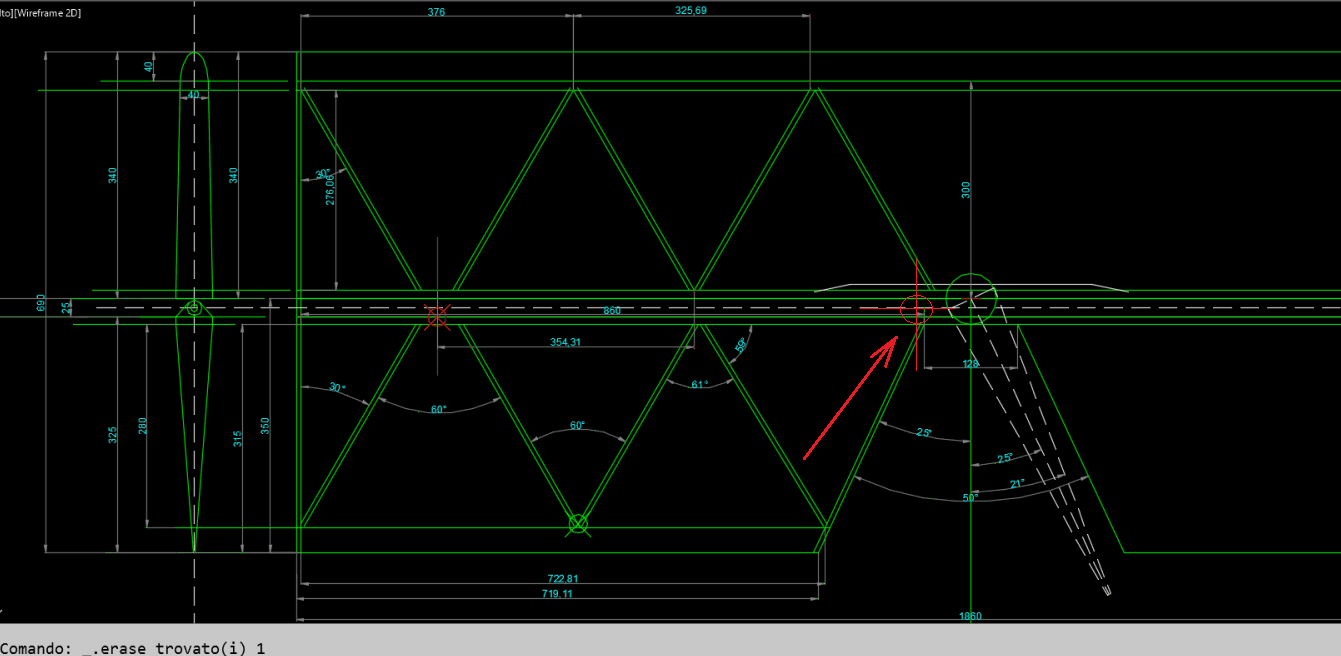
Task: Select the 61° angle dimension
Action: 699,384
